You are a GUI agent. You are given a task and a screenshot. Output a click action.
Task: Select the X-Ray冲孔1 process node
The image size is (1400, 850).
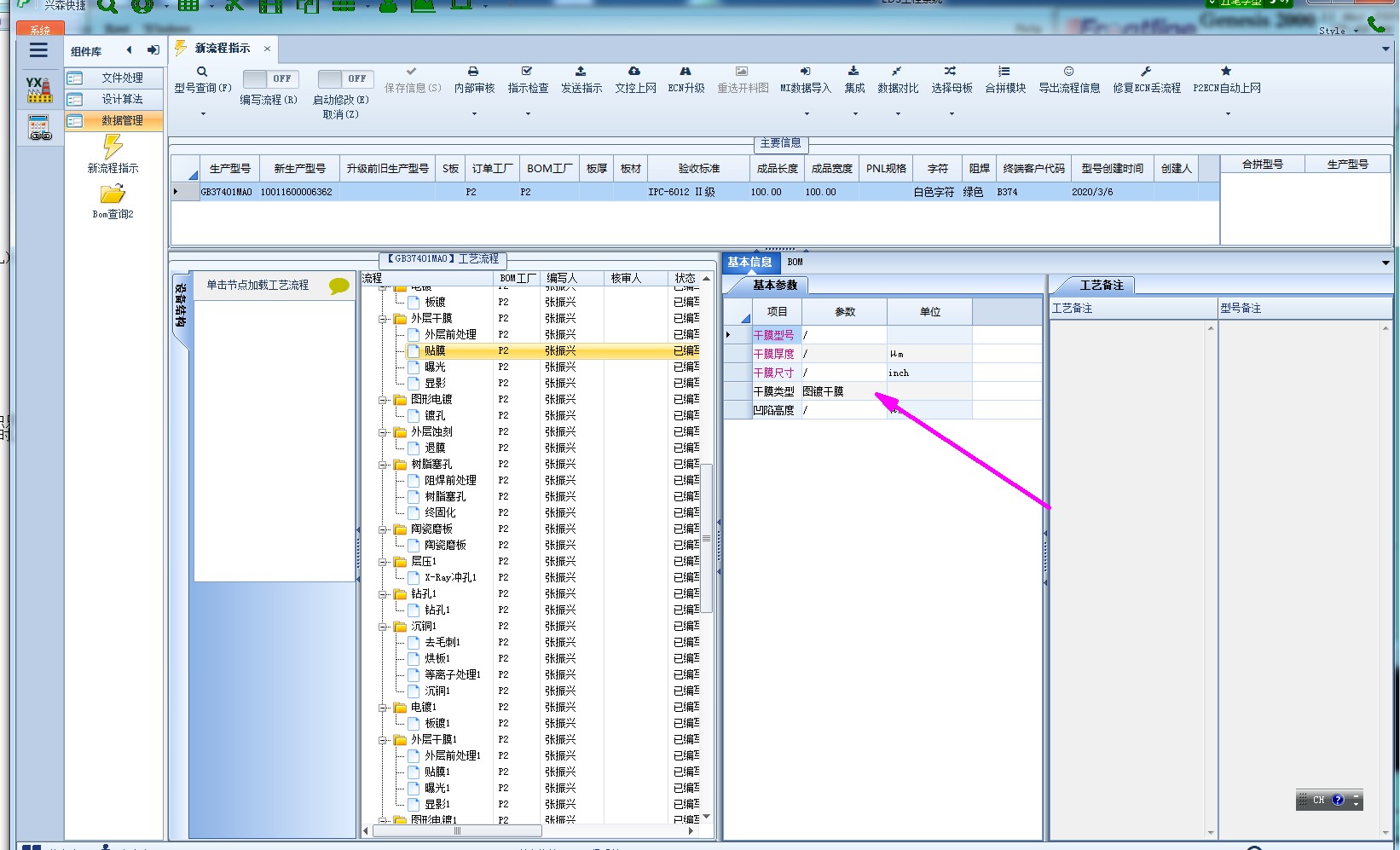click(450, 577)
